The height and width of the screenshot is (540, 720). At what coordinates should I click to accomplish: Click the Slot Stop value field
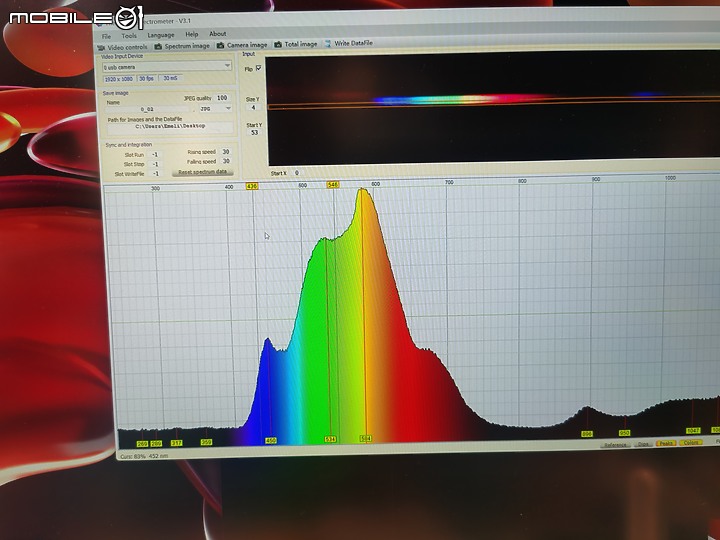(156, 164)
